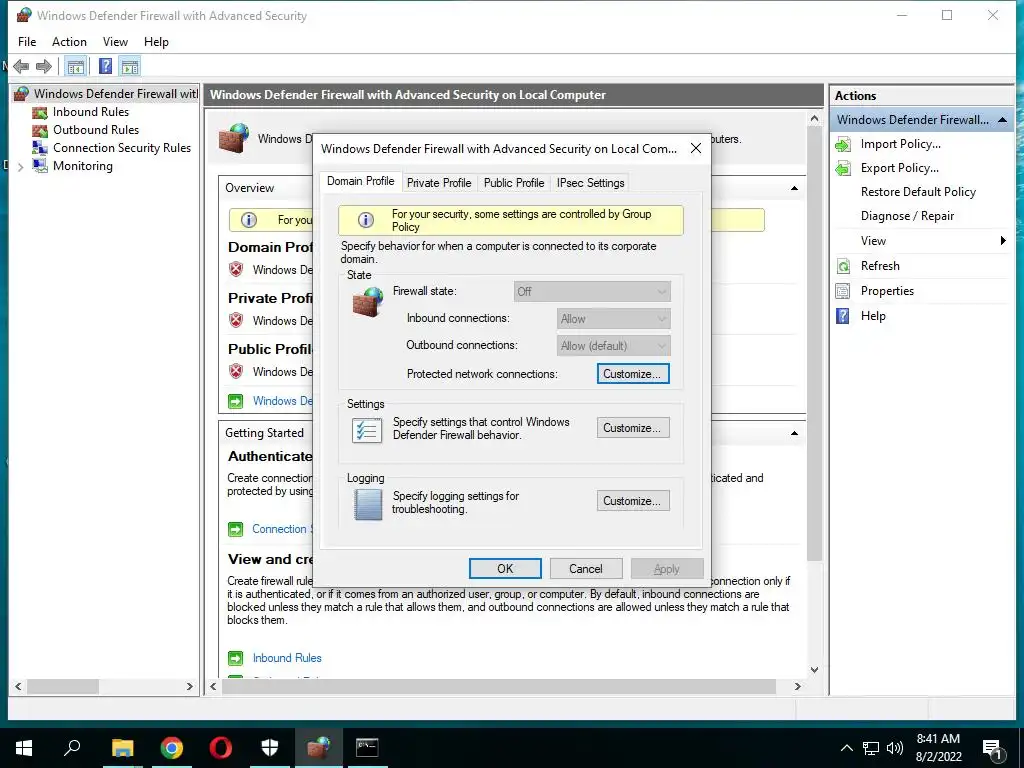Click the Properties icon in Actions

843,291
